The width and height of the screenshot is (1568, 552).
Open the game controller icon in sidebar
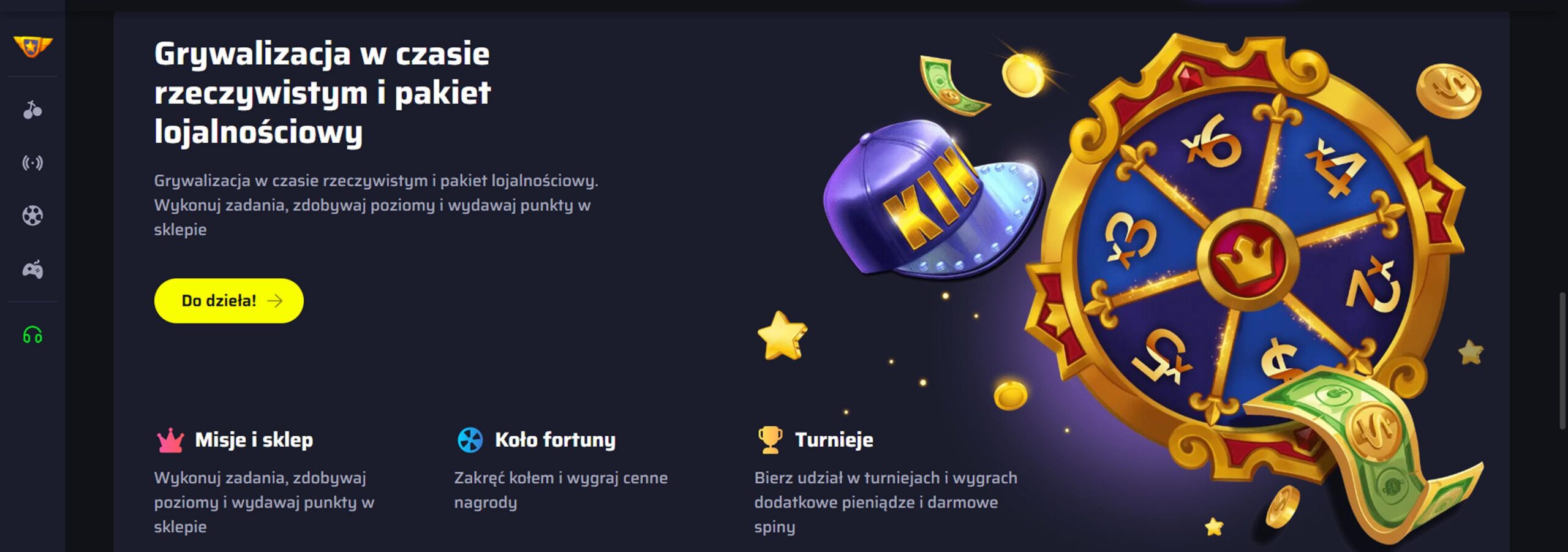coord(32,270)
